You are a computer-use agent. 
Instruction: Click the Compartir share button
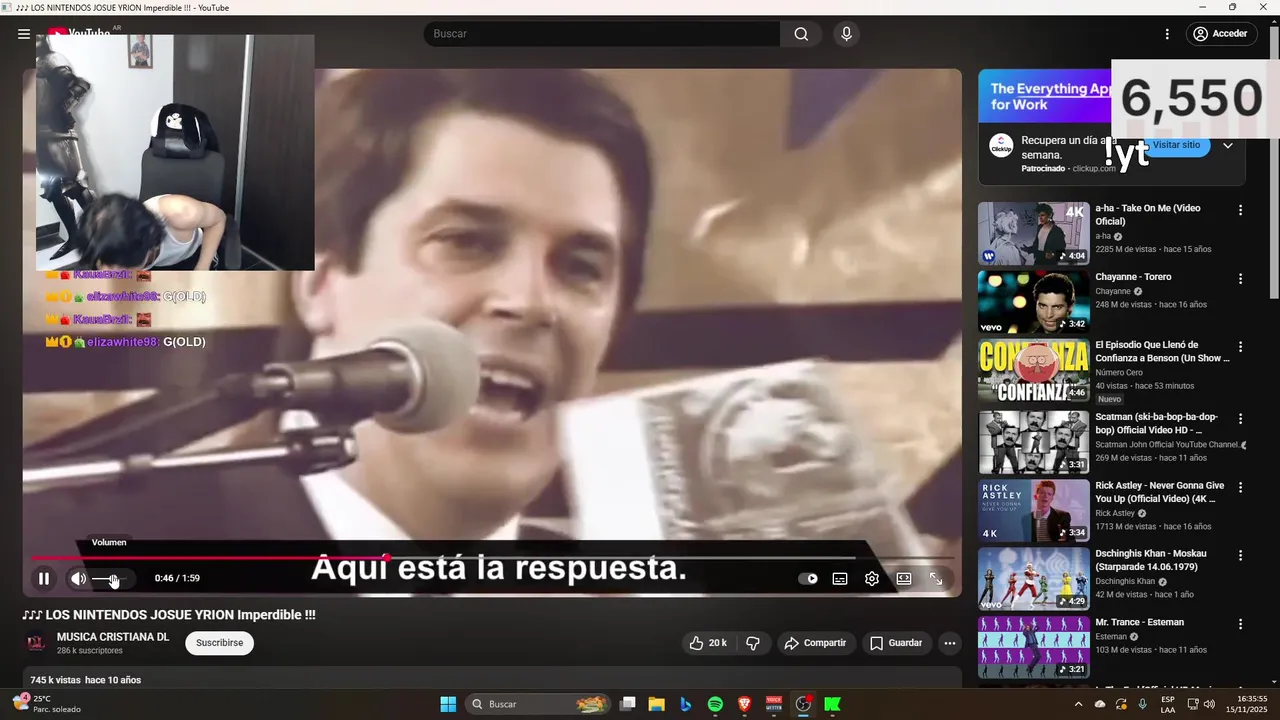pyautogui.click(x=815, y=643)
